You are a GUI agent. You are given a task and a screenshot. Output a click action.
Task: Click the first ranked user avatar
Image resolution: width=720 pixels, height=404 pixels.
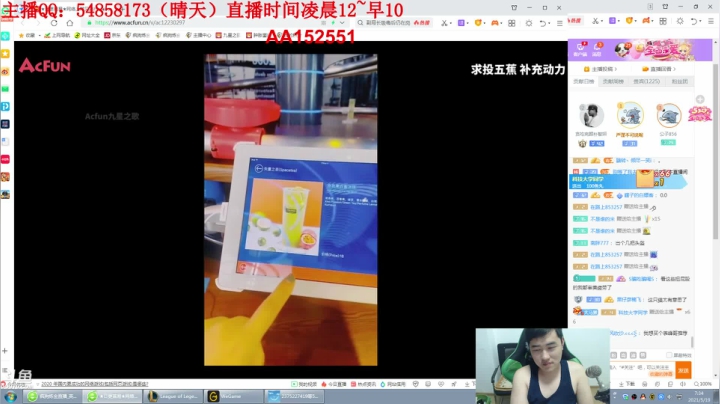(x=591, y=115)
